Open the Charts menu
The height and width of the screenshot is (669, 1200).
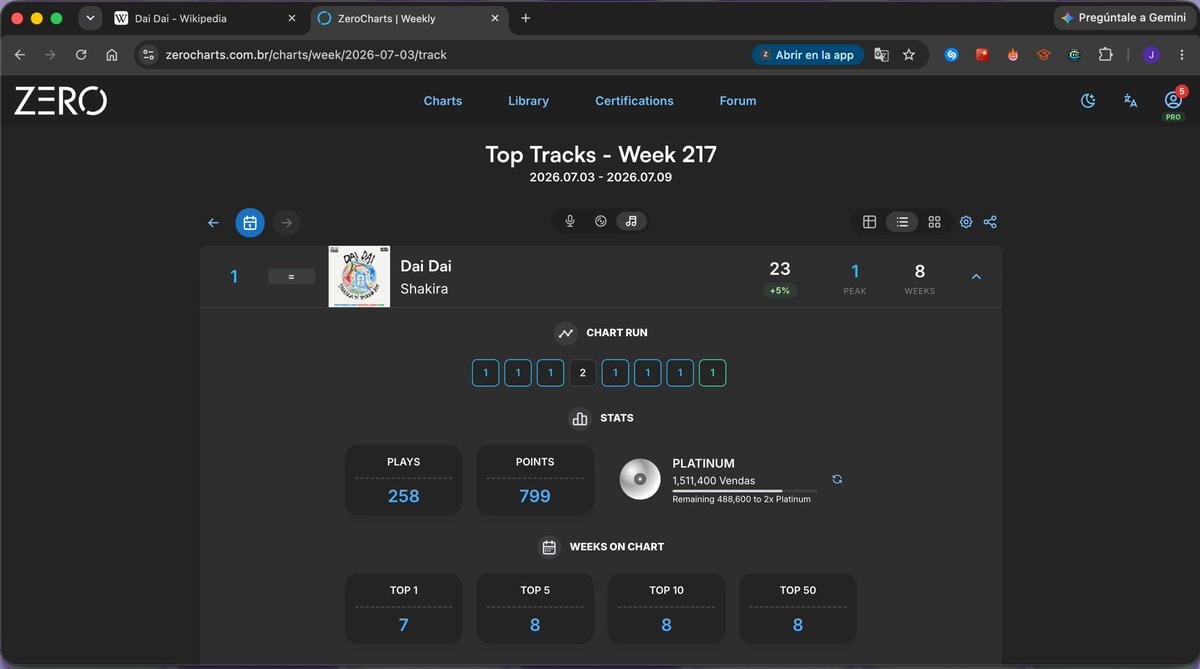tap(443, 101)
